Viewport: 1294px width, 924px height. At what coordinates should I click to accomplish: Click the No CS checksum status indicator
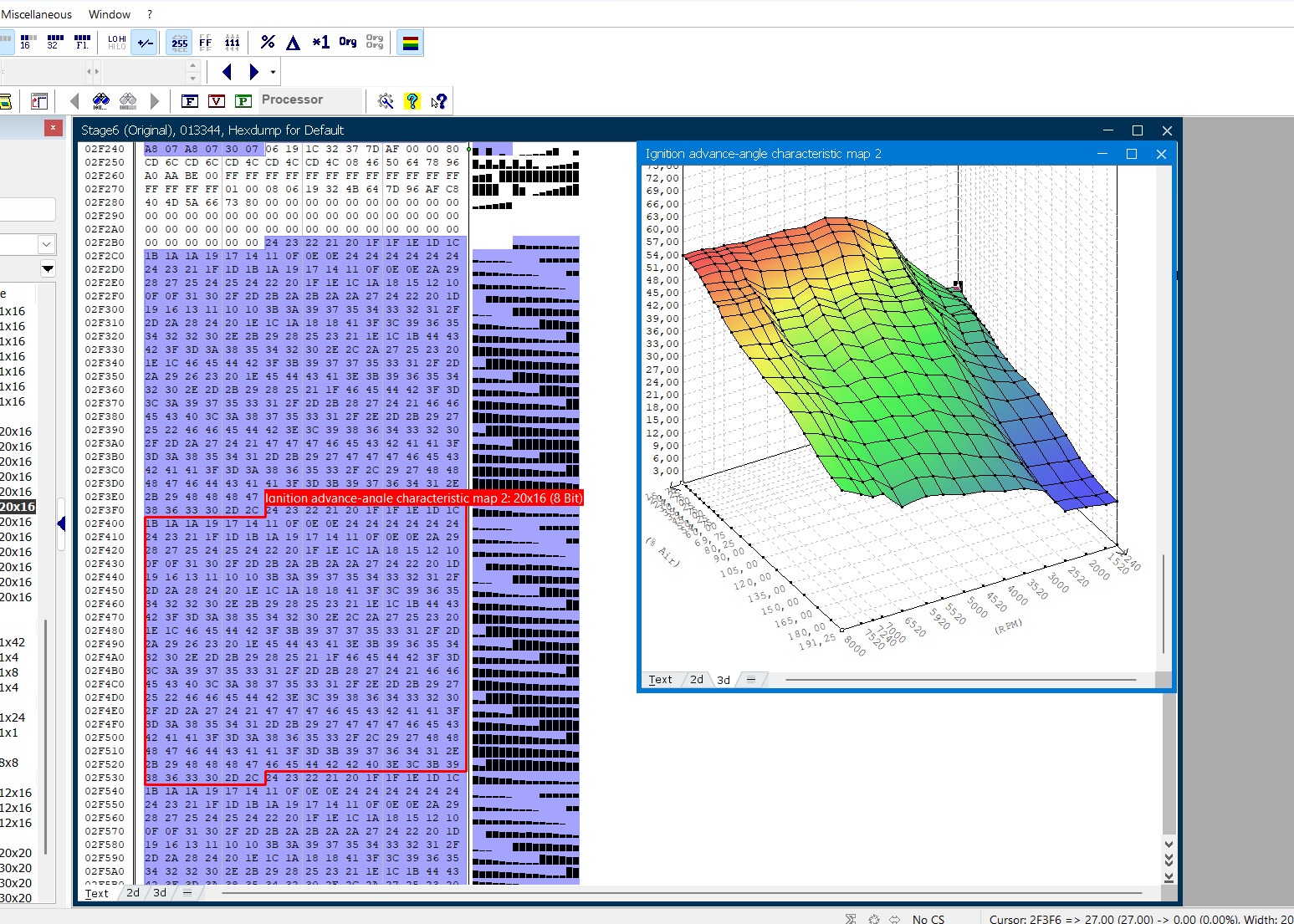[928, 918]
